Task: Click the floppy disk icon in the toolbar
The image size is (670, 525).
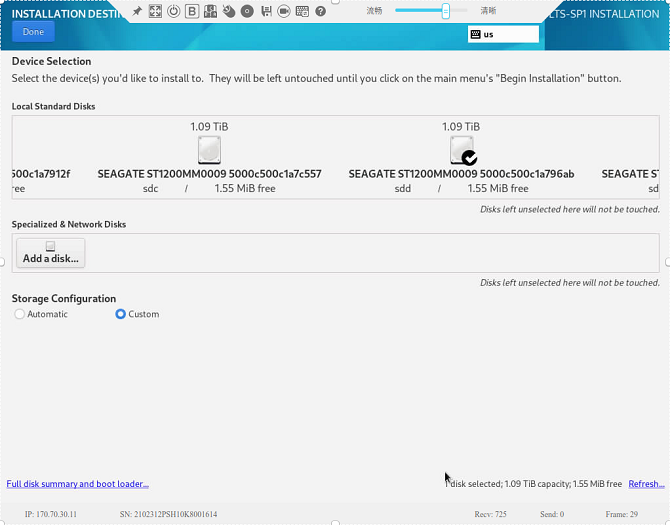Action: point(266,11)
